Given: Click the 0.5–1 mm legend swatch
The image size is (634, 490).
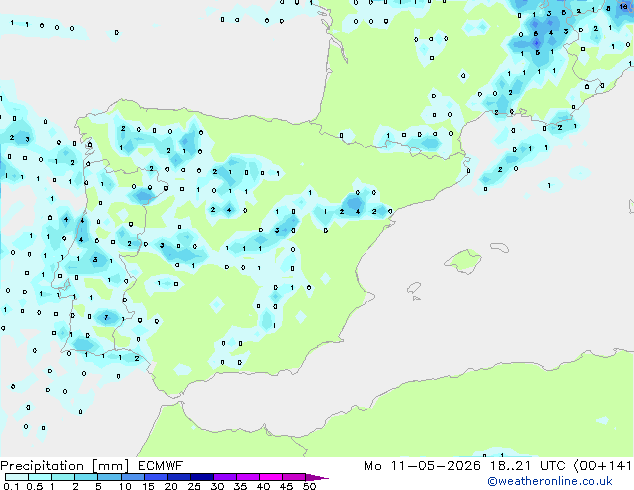Looking at the screenshot, I should pyautogui.click(x=40, y=477).
